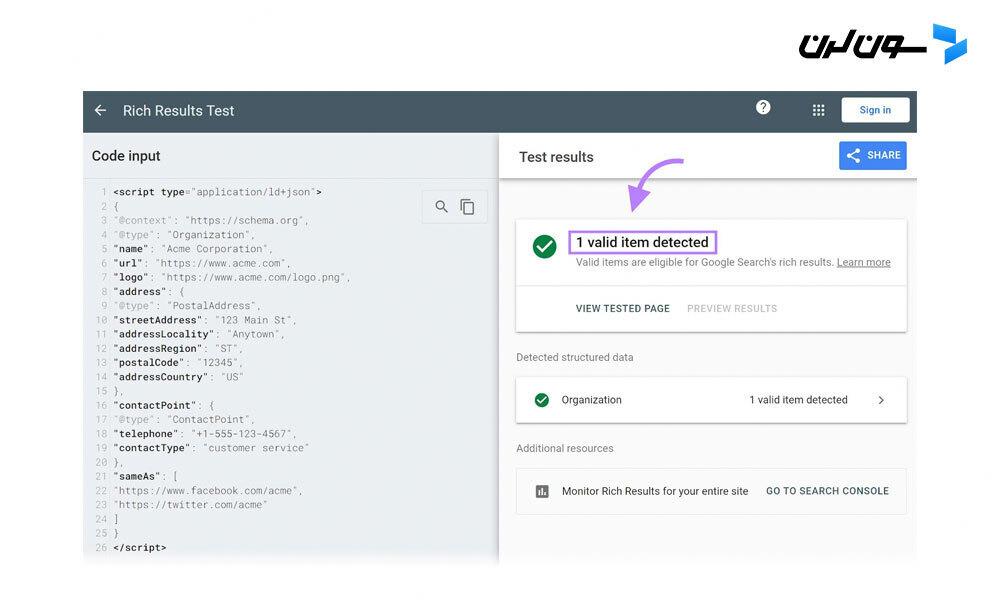Search the code with the magnifier icon
The width and height of the screenshot is (1000, 600).
pos(441,207)
